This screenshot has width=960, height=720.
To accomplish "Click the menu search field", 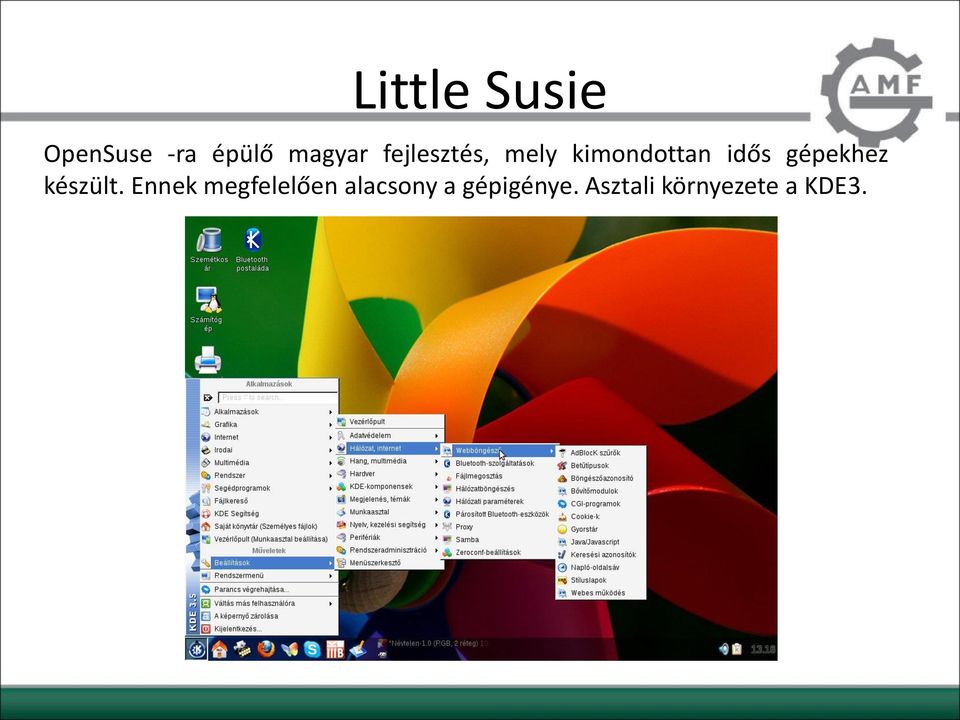I will click(x=277, y=397).
